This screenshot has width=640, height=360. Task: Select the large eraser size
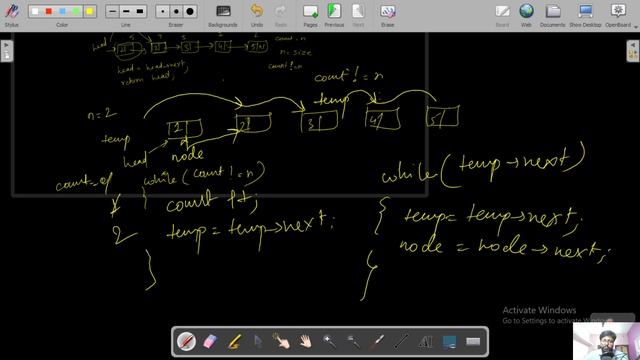[190, 11]
